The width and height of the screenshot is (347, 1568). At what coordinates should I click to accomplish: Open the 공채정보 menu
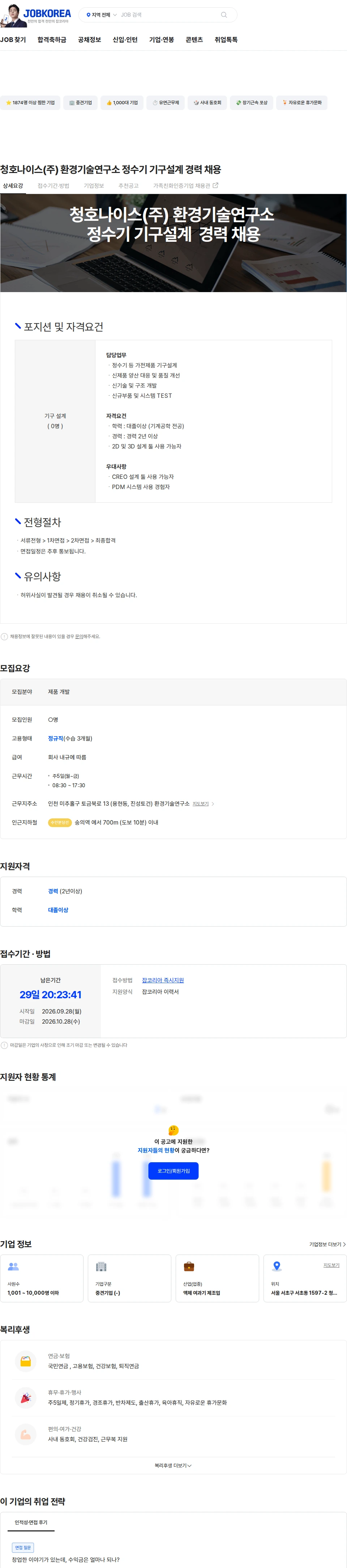click(89, 39)
